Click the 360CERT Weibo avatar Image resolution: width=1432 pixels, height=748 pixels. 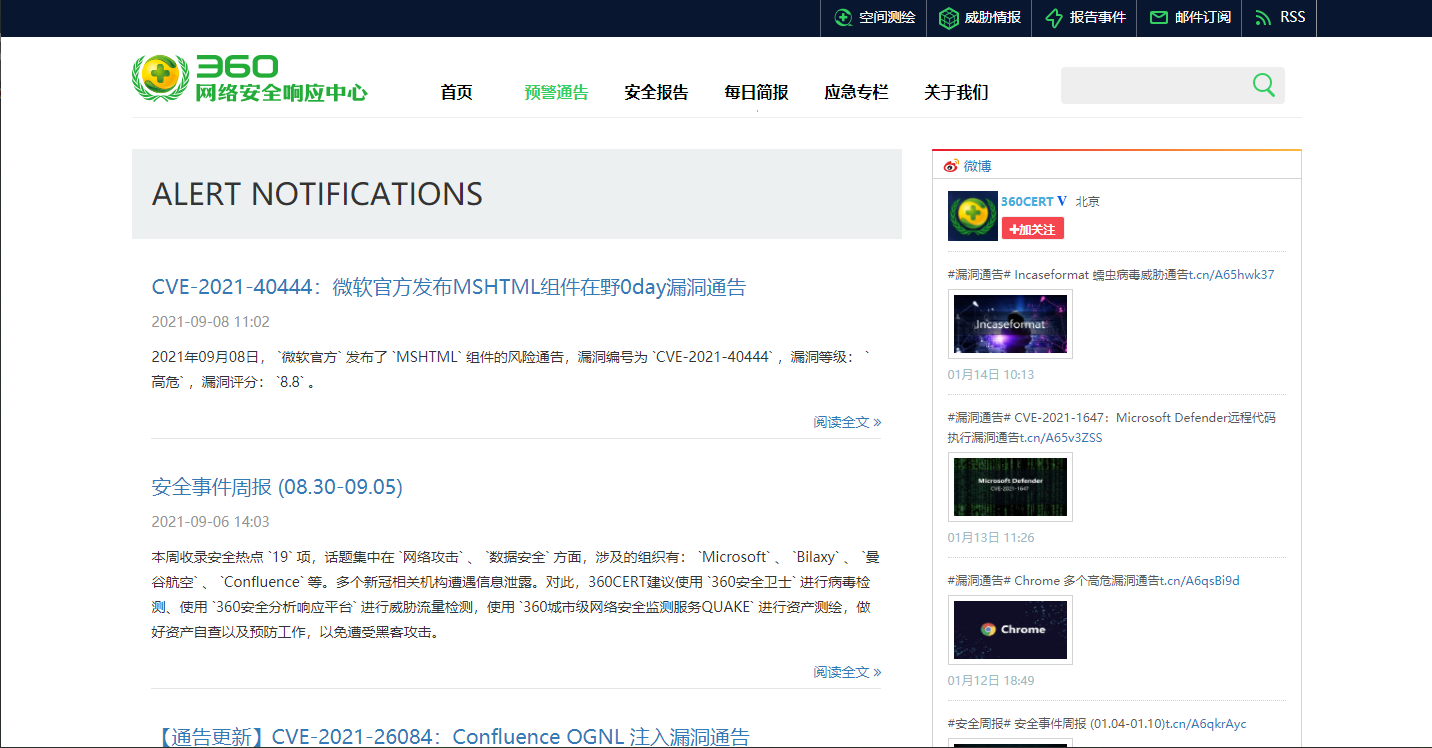pos(973,216)
